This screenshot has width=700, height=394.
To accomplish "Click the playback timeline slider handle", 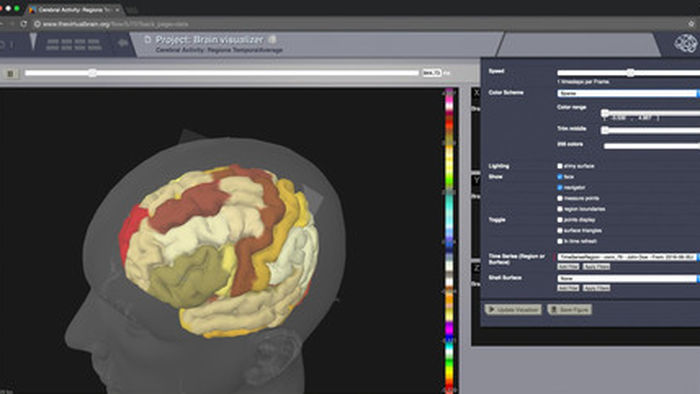I will (x=92, y=73).
